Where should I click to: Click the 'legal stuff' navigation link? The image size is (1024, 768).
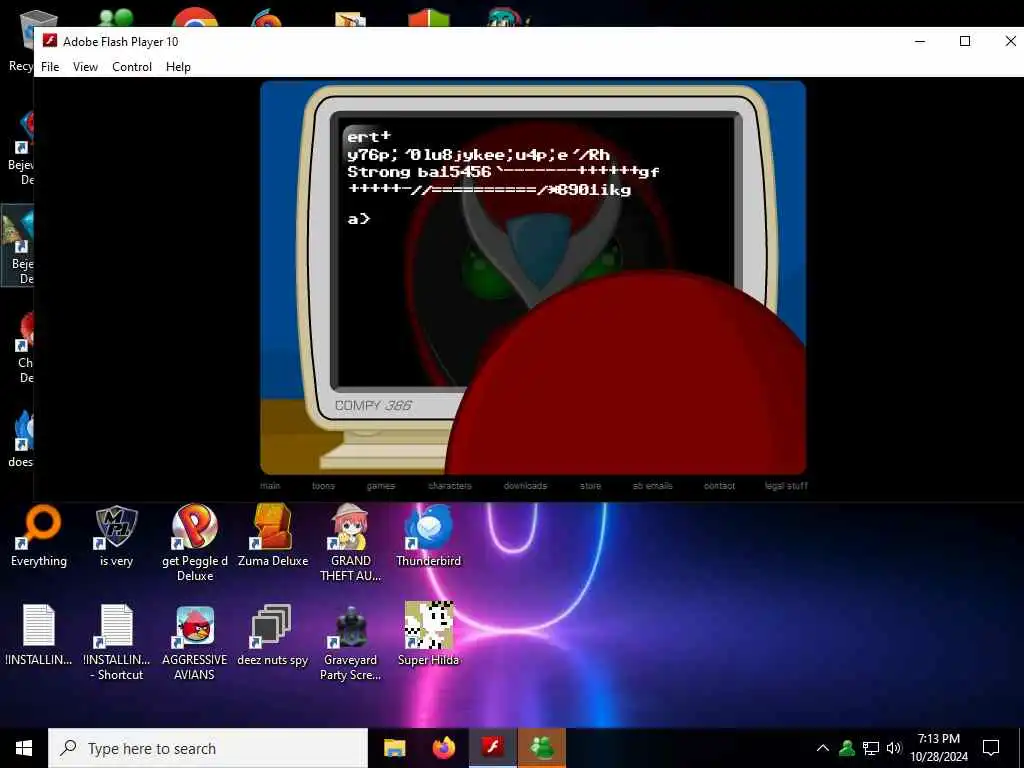click(x=786, y=486)
